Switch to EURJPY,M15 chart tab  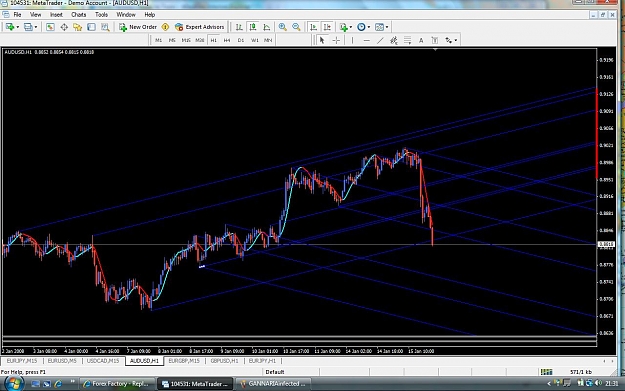coord(22,361)
